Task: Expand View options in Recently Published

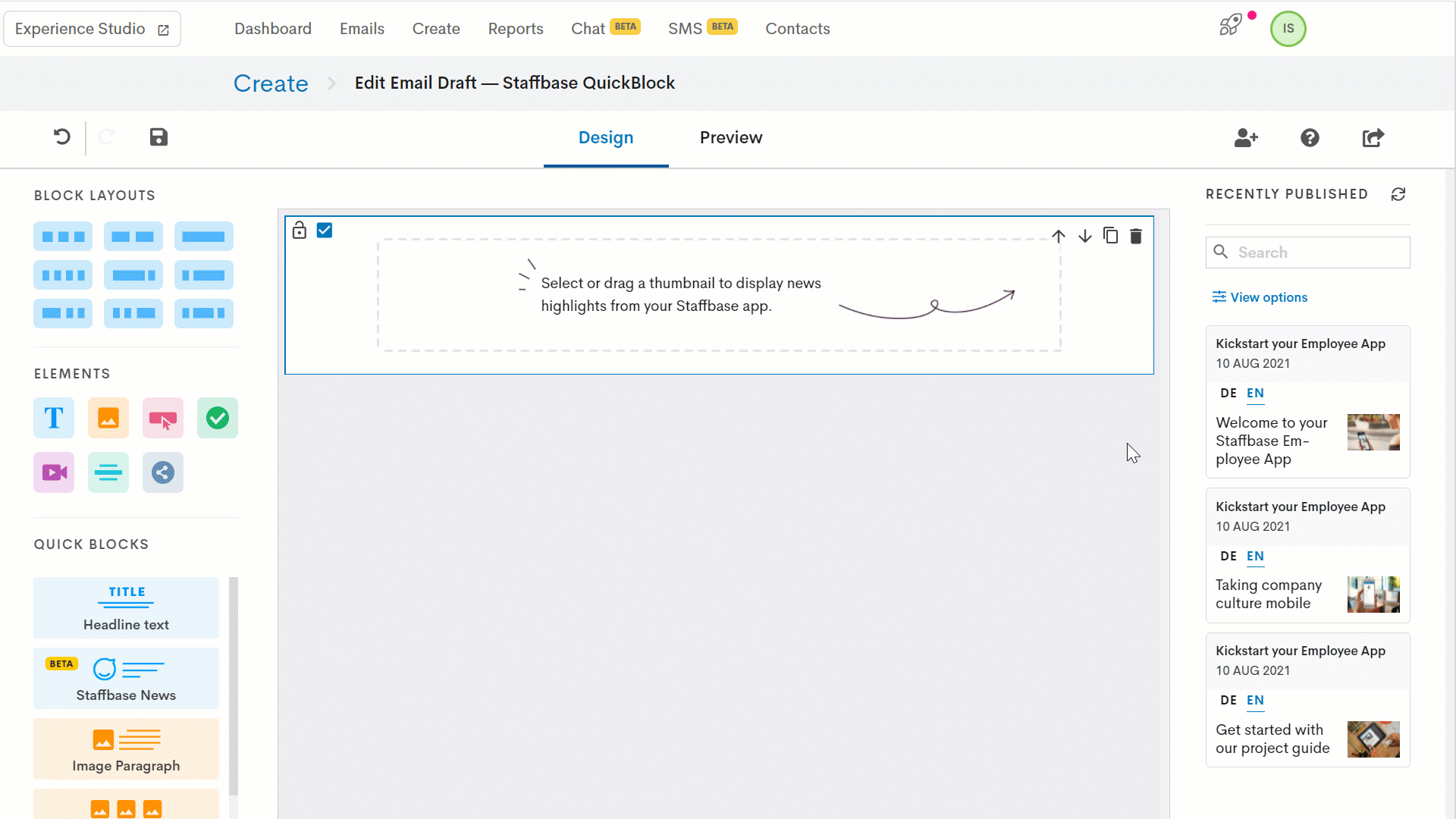Action: click(1260, 297)
